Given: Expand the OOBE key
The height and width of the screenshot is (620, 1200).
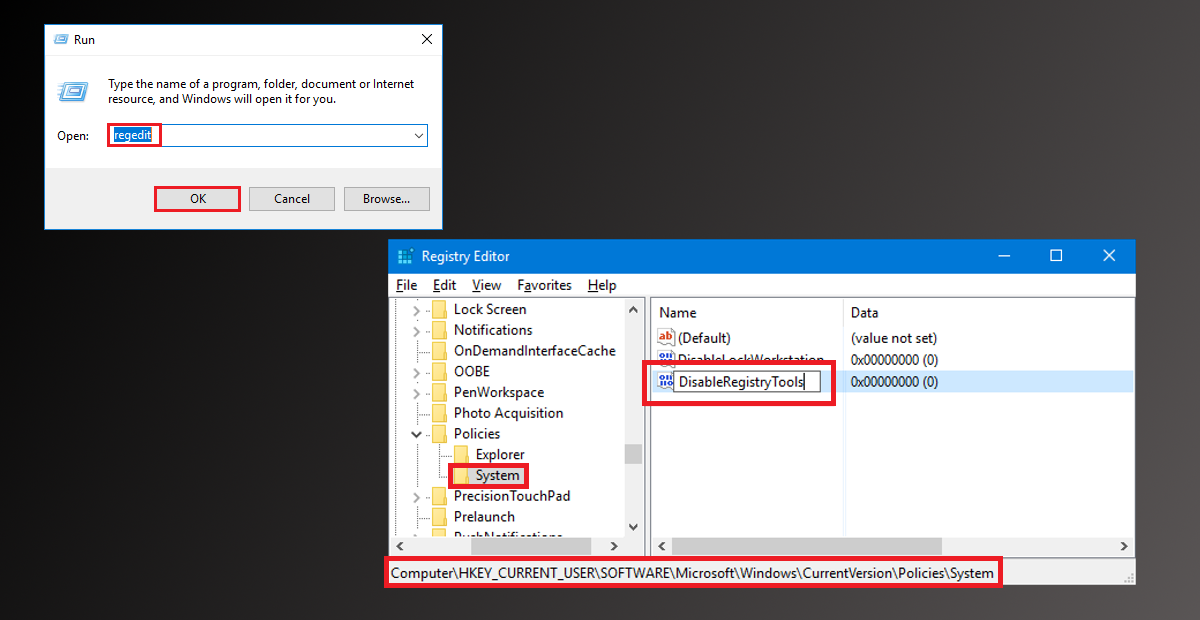Looking at the screenshot, I should click(x=416, y=372).
